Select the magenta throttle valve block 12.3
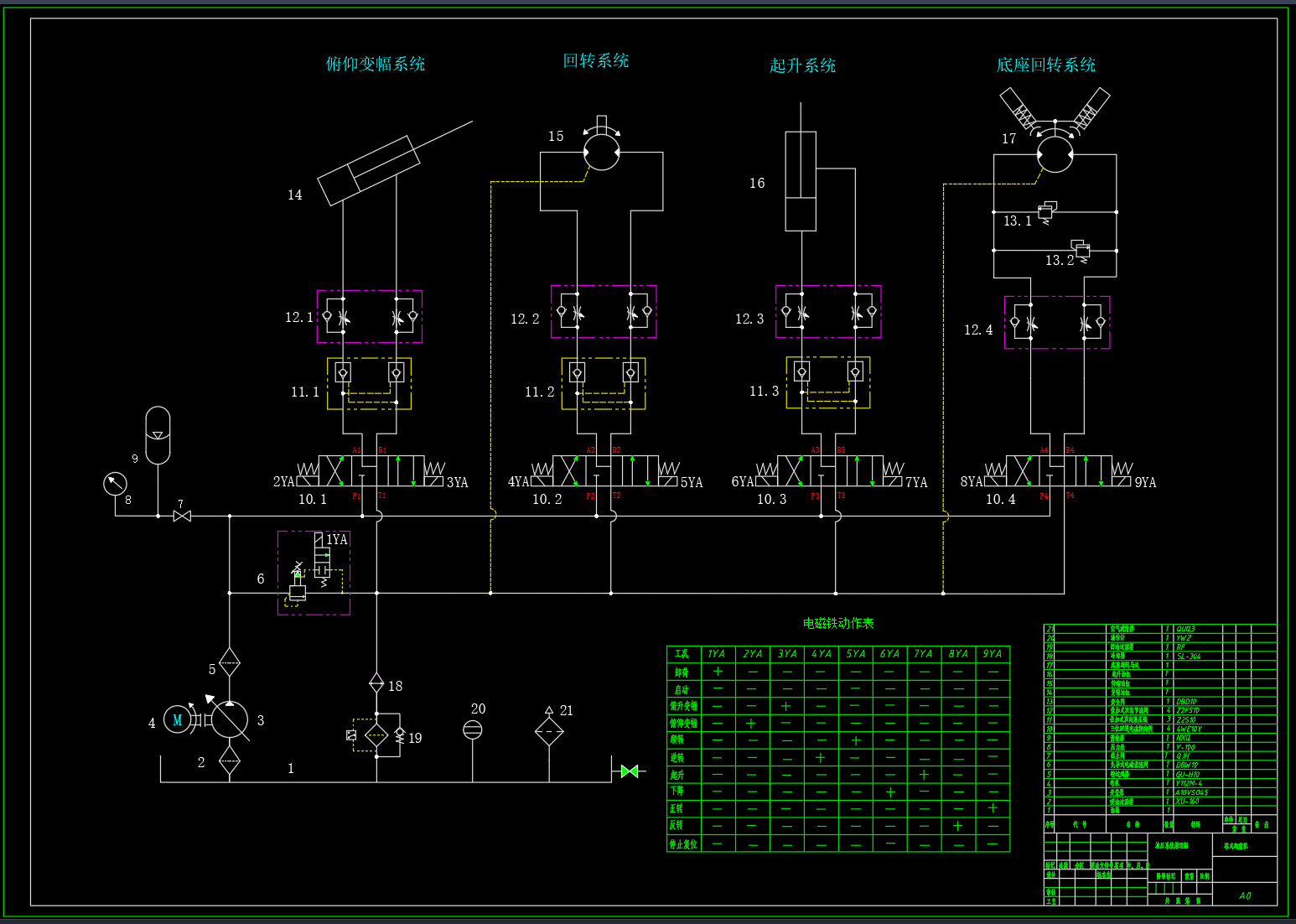This screenshot has height=924, width=1296. [x=828, y=312]
